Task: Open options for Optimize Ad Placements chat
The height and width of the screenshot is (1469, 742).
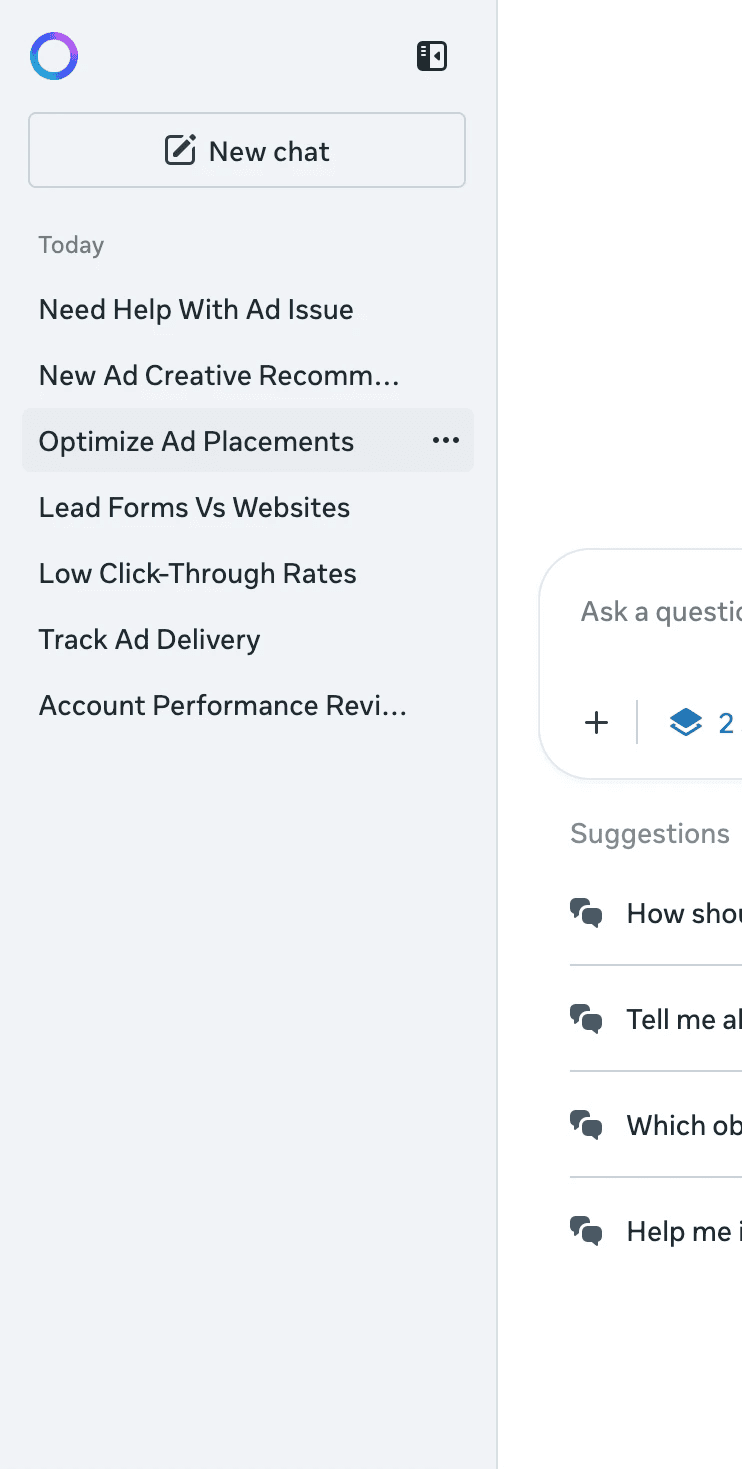Action: [x=446, y=441]
